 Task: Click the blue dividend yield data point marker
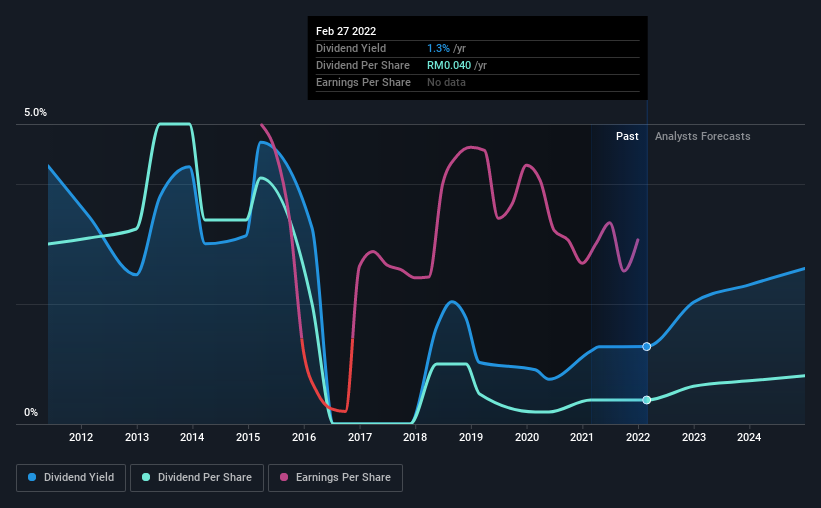(x=647, y=347)
